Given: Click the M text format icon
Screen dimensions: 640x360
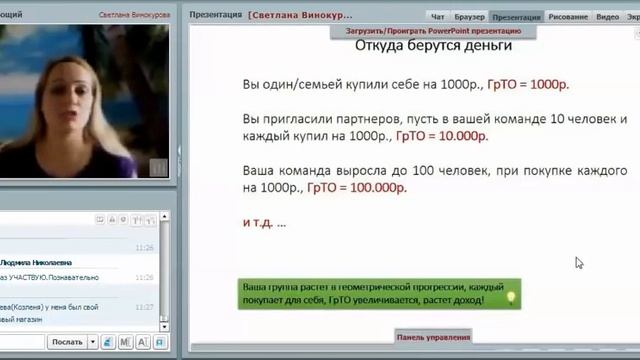Looking at the screenshot, I should click(x=125, y=342).
